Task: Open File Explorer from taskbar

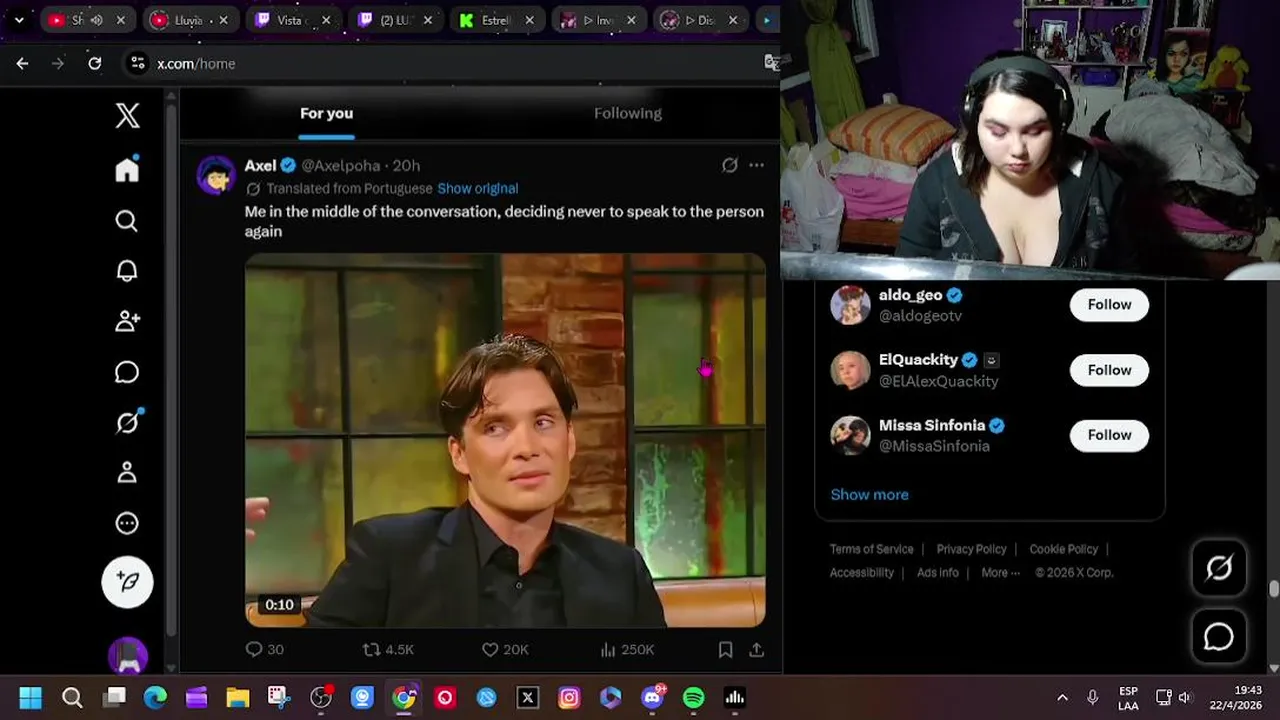Action: coord(237,697)
